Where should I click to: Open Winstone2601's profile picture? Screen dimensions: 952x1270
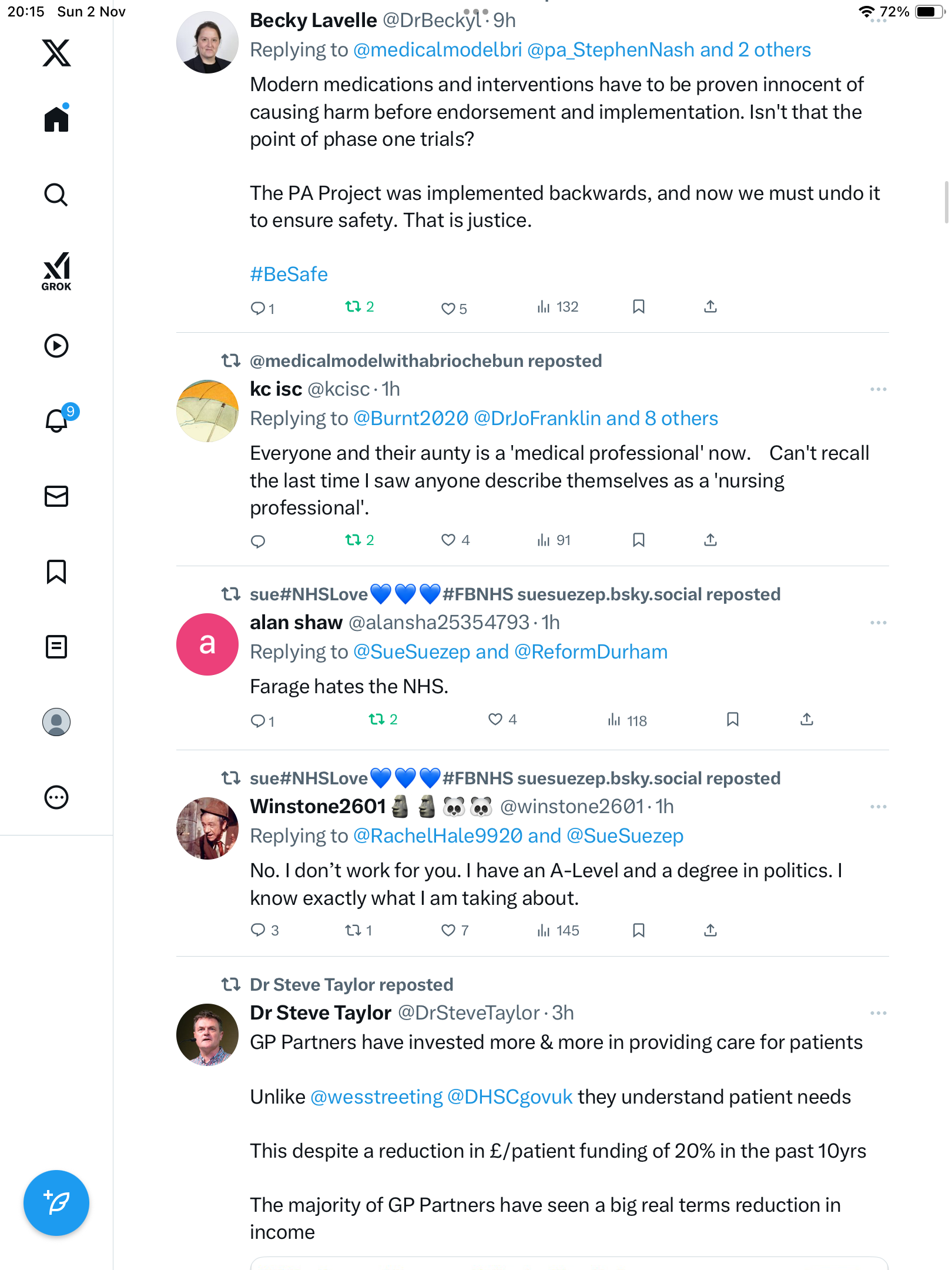coord(207,828)
